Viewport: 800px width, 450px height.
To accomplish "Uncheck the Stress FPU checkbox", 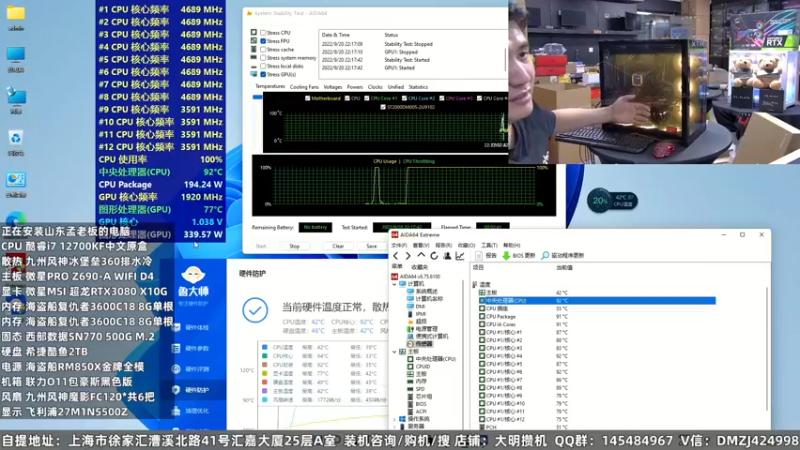I will [x=263, y=41].
